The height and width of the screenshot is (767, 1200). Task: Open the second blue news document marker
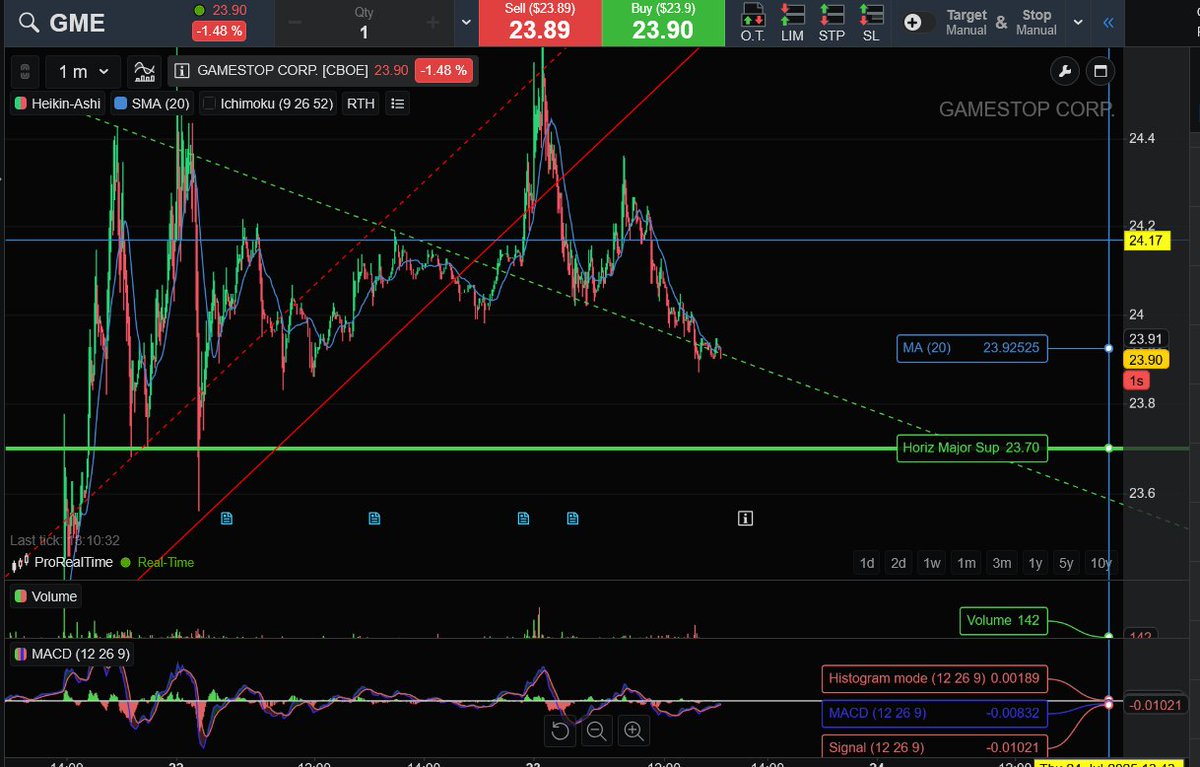374,518
